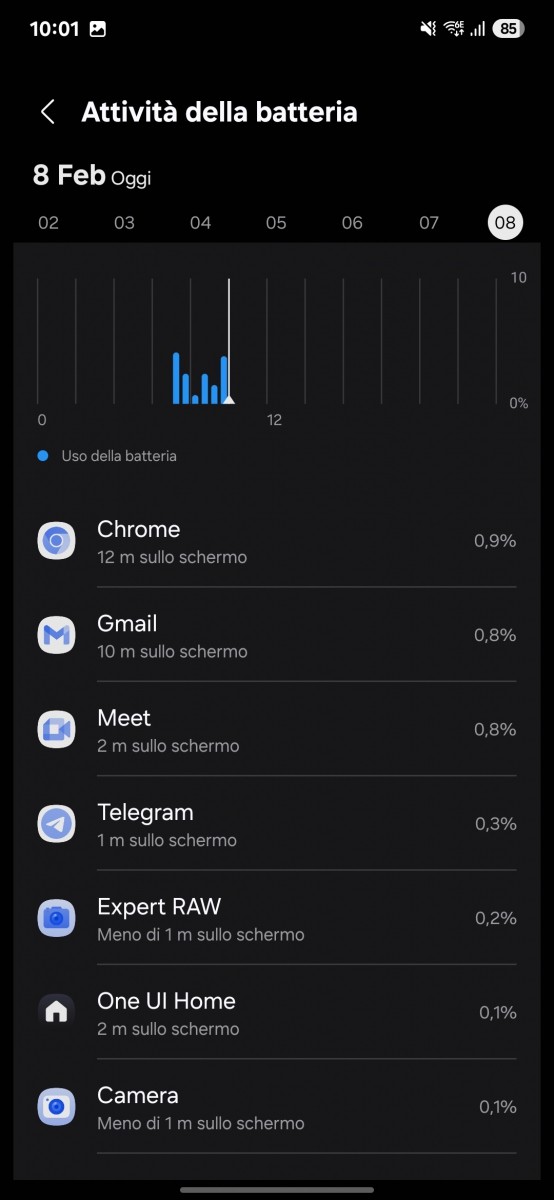Open Chrome battery usage details
The image size is (554, 1200).
277,541
